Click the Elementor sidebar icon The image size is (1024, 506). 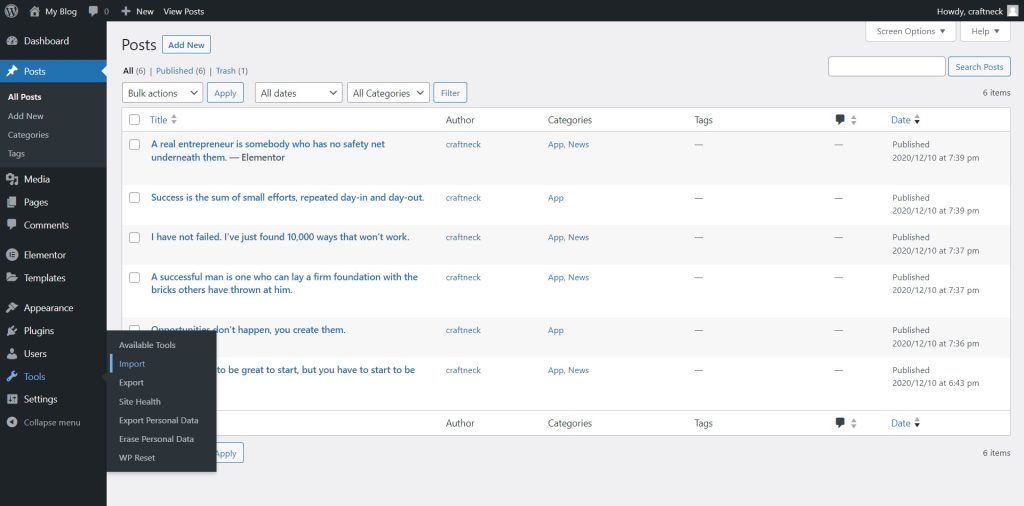(12, 255)
